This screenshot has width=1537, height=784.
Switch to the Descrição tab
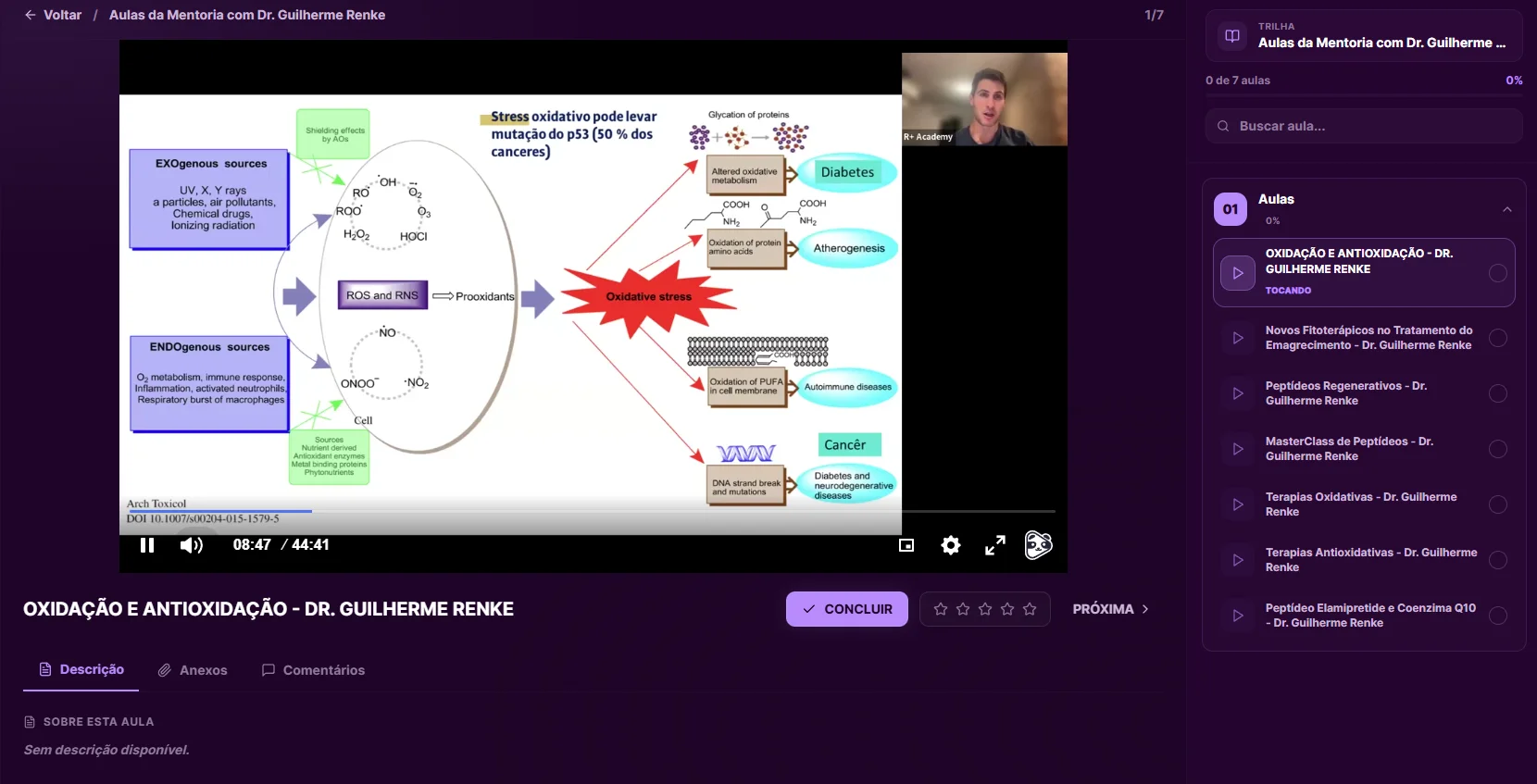[81, 669]
